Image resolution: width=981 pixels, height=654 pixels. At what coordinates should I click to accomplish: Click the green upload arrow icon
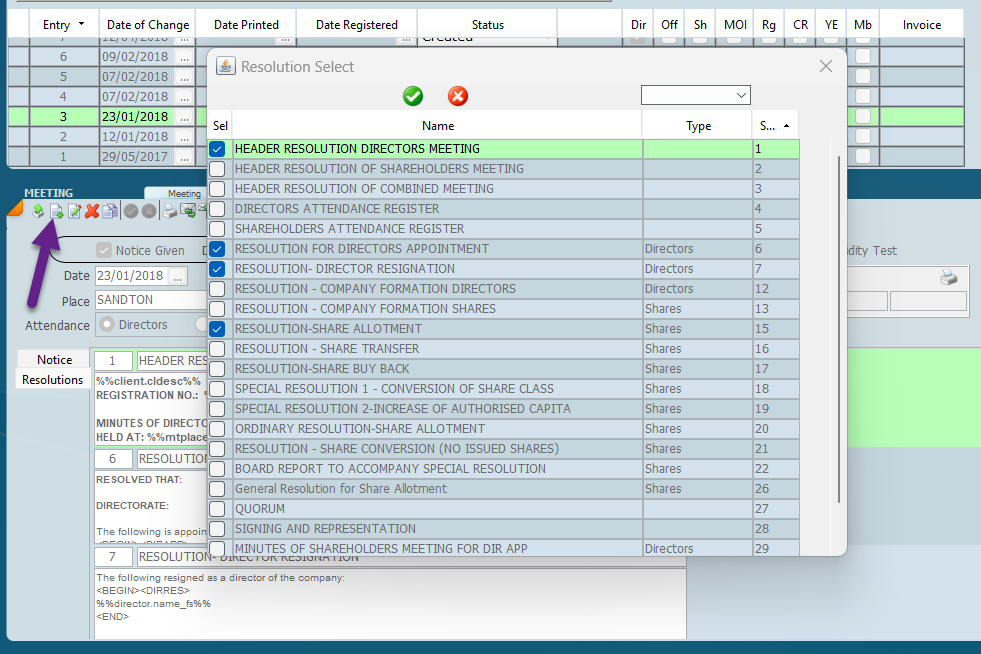[x=38, y=211]
